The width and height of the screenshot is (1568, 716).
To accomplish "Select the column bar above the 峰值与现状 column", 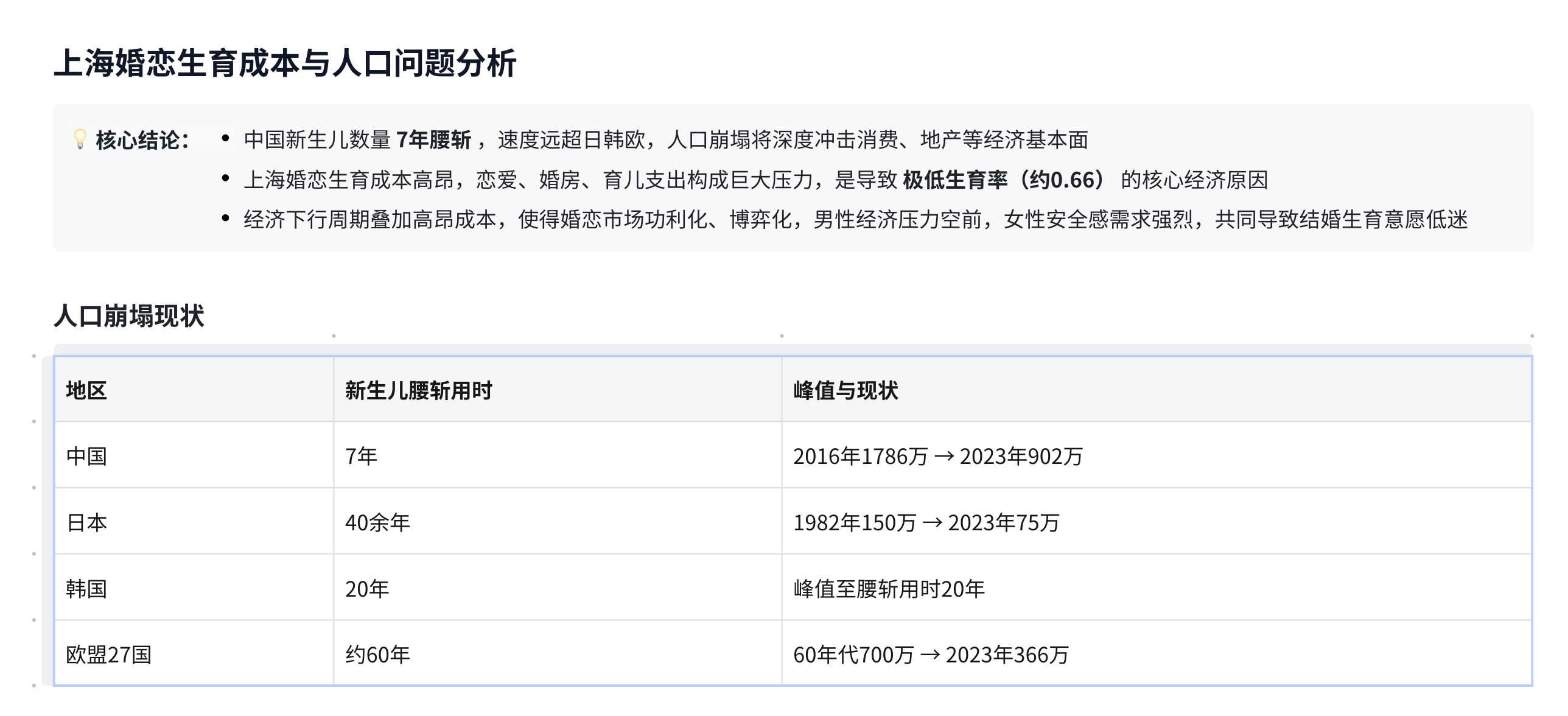I will point(1157,349).
